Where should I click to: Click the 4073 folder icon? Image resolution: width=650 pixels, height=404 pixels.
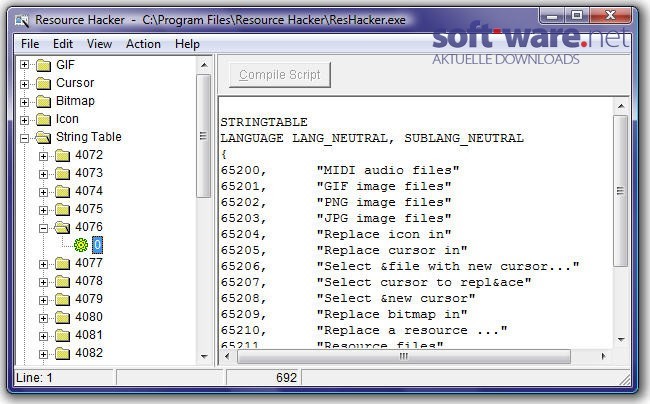tap(63, 174)
